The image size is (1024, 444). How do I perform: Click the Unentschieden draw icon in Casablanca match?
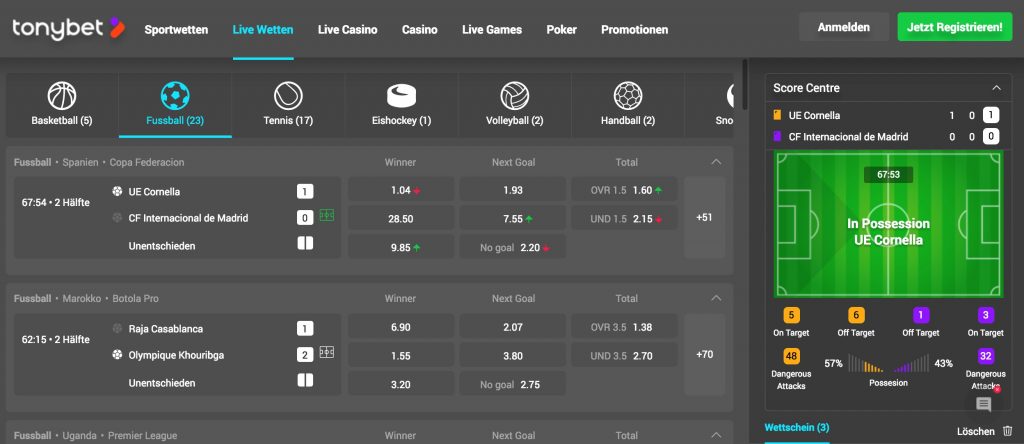click(x=305, y=380)
